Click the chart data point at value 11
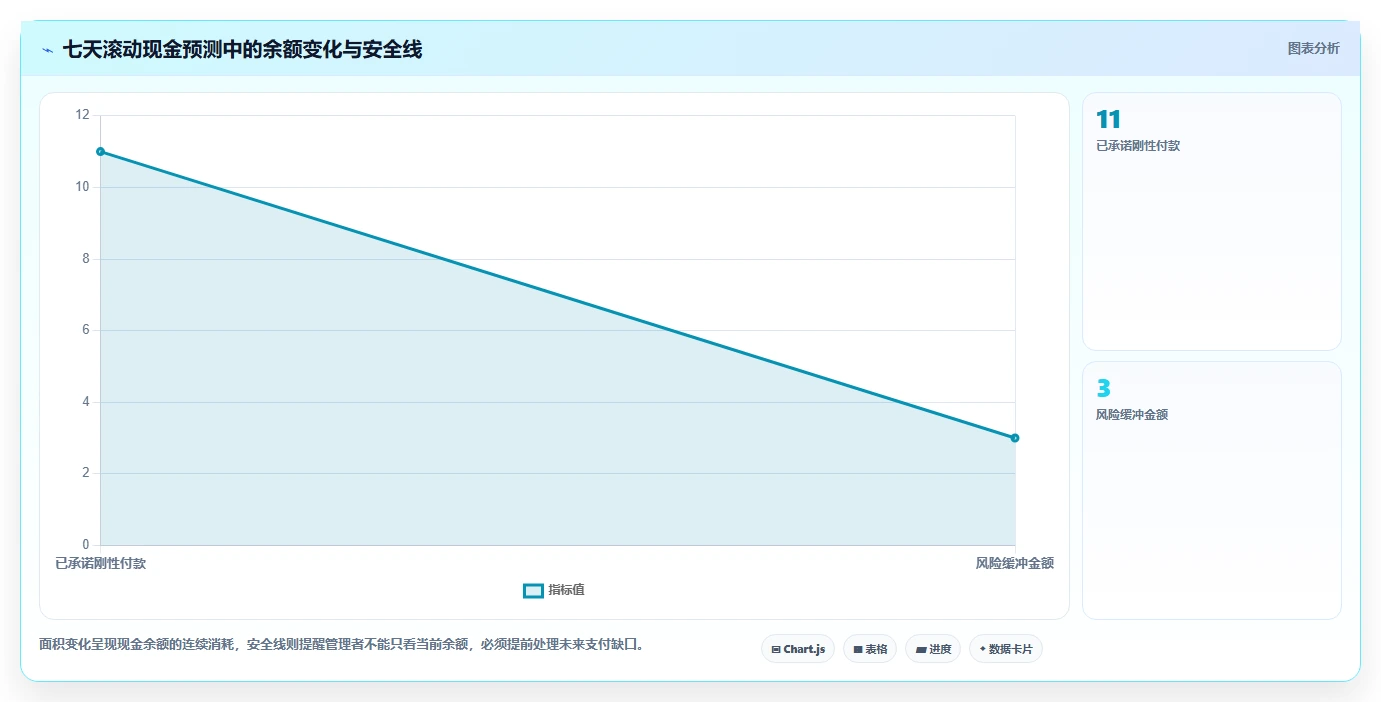The height and width of the screenshot is (702, 1381). [101, 151]
